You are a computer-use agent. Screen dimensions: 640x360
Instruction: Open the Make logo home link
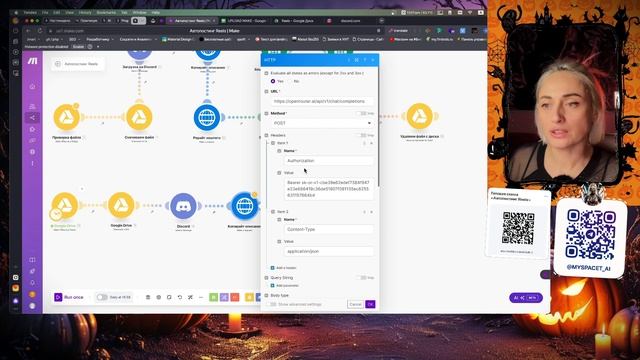coord(32,61)
